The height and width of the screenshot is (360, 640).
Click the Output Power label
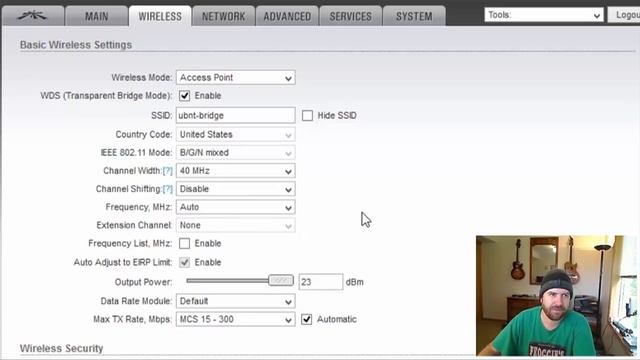pos(143,282)
